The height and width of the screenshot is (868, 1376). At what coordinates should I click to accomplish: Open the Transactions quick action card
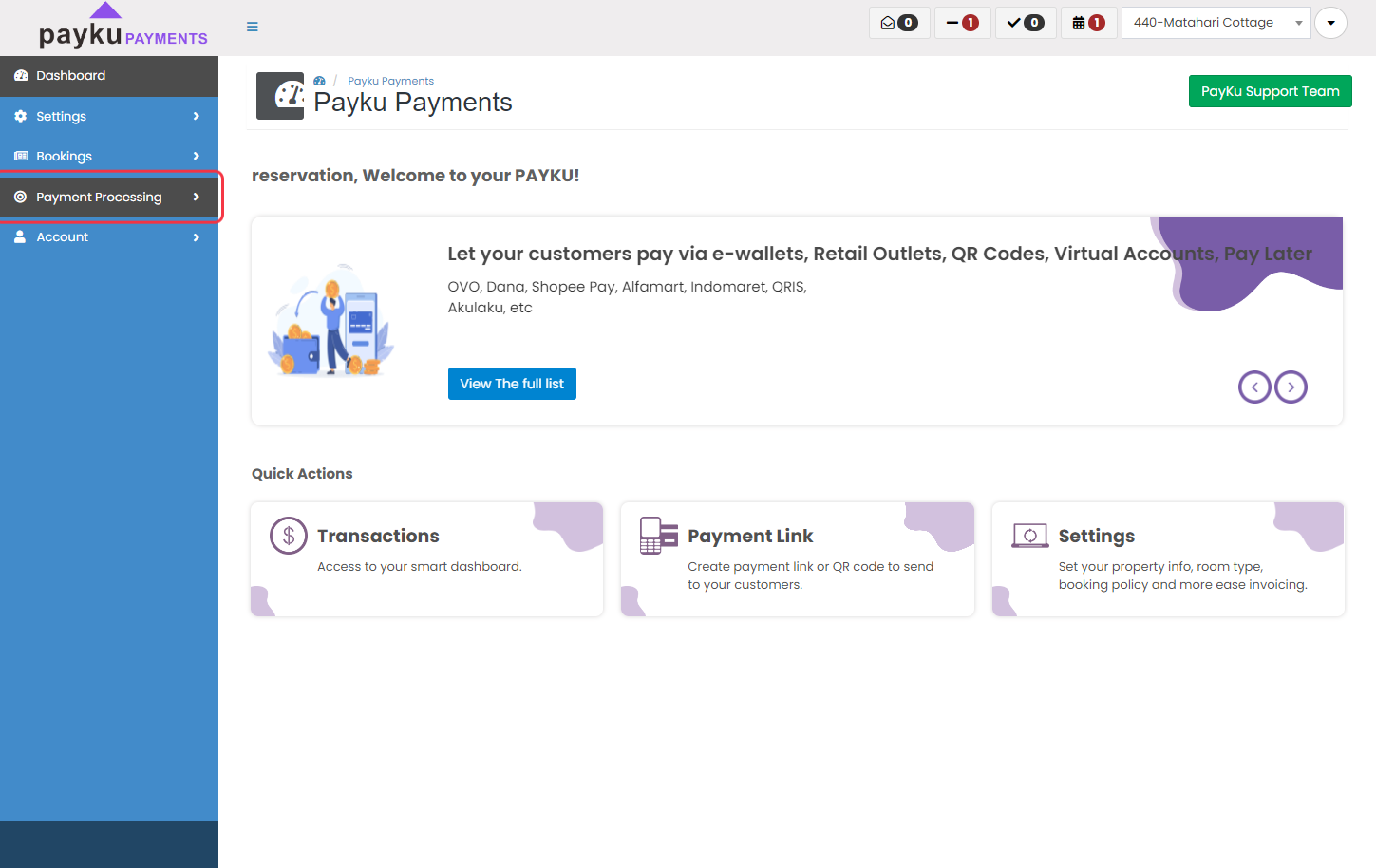point(426,559)
